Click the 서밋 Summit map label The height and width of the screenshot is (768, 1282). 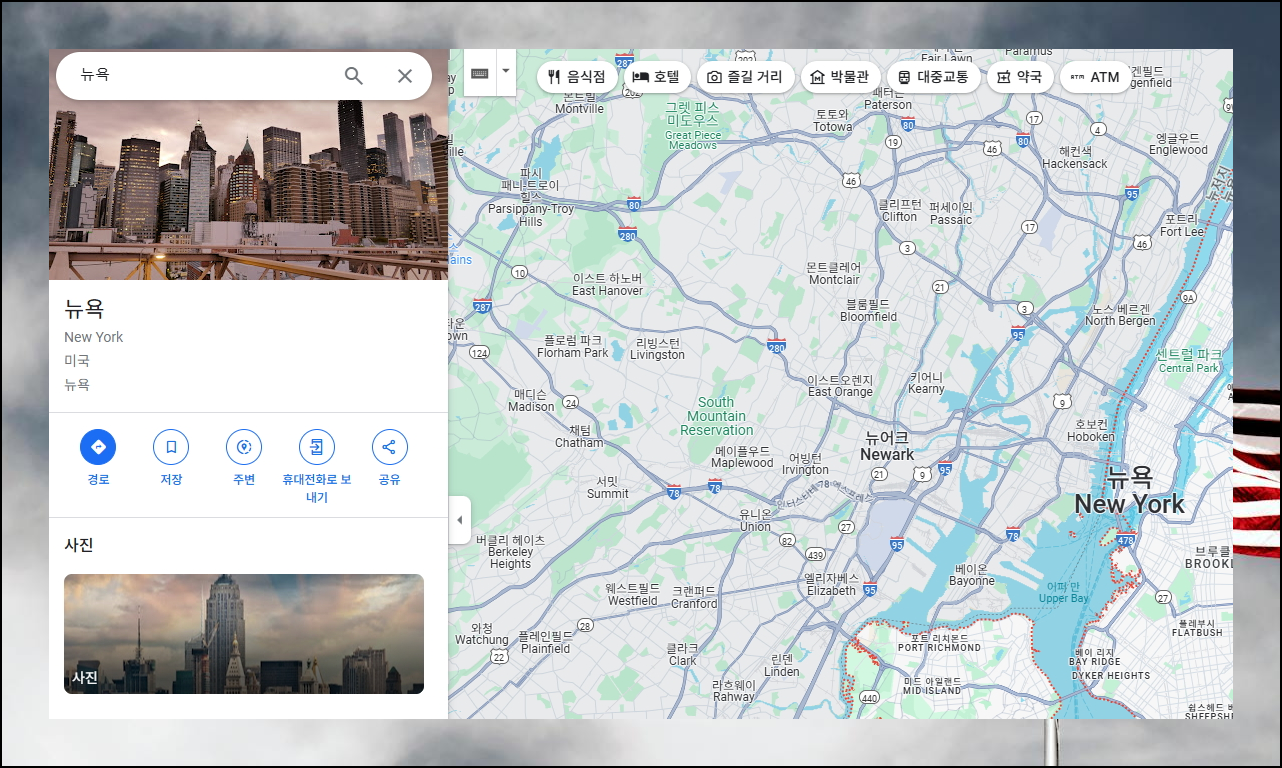click(608, 487)
